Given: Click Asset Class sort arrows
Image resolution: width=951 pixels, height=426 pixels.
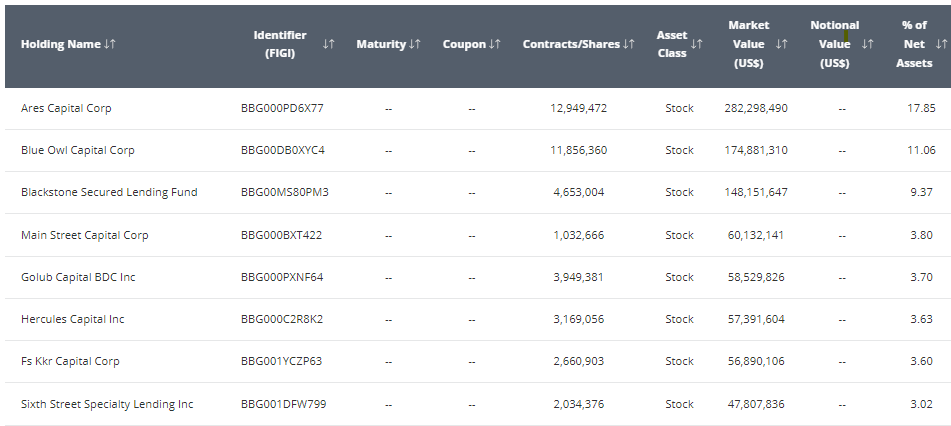Looking at the screenshot, I should (x=697, y=45).
